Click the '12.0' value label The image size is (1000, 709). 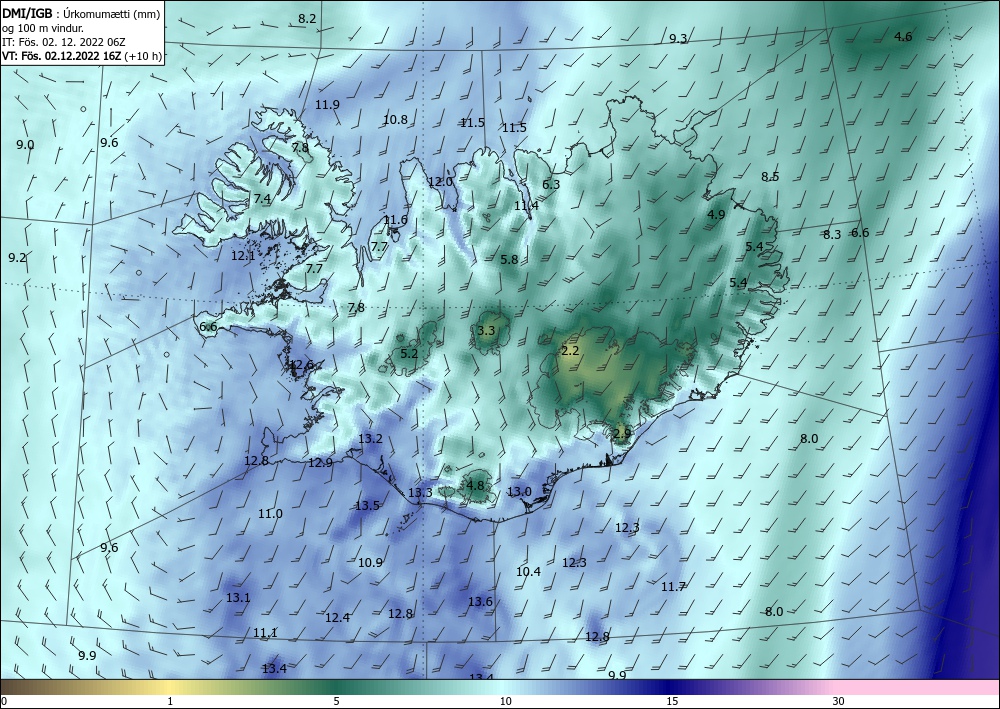[440, 182]
